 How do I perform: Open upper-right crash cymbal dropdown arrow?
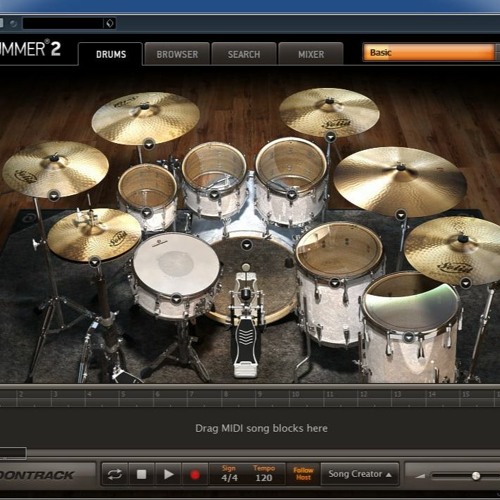point(330,136)
